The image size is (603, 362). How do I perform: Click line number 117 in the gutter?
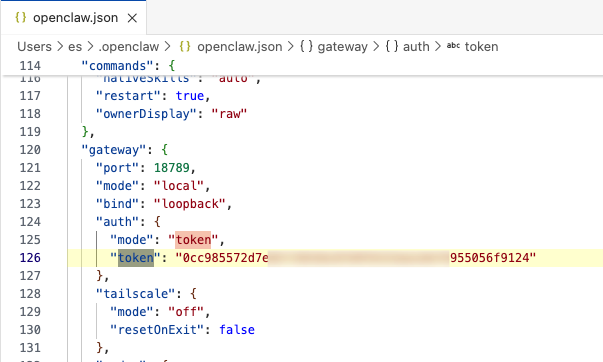[x=30, y=95]
